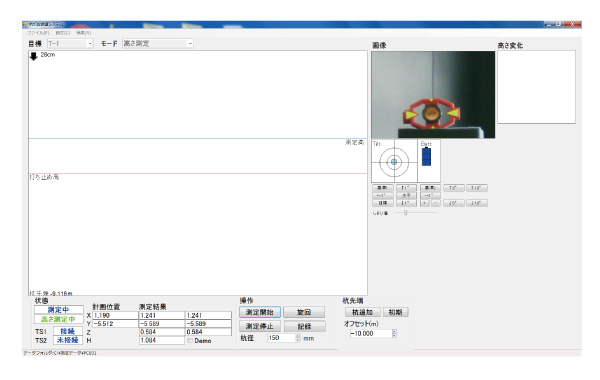
Task: Click the 測定高 label on blue line
Action: [355, 142]
